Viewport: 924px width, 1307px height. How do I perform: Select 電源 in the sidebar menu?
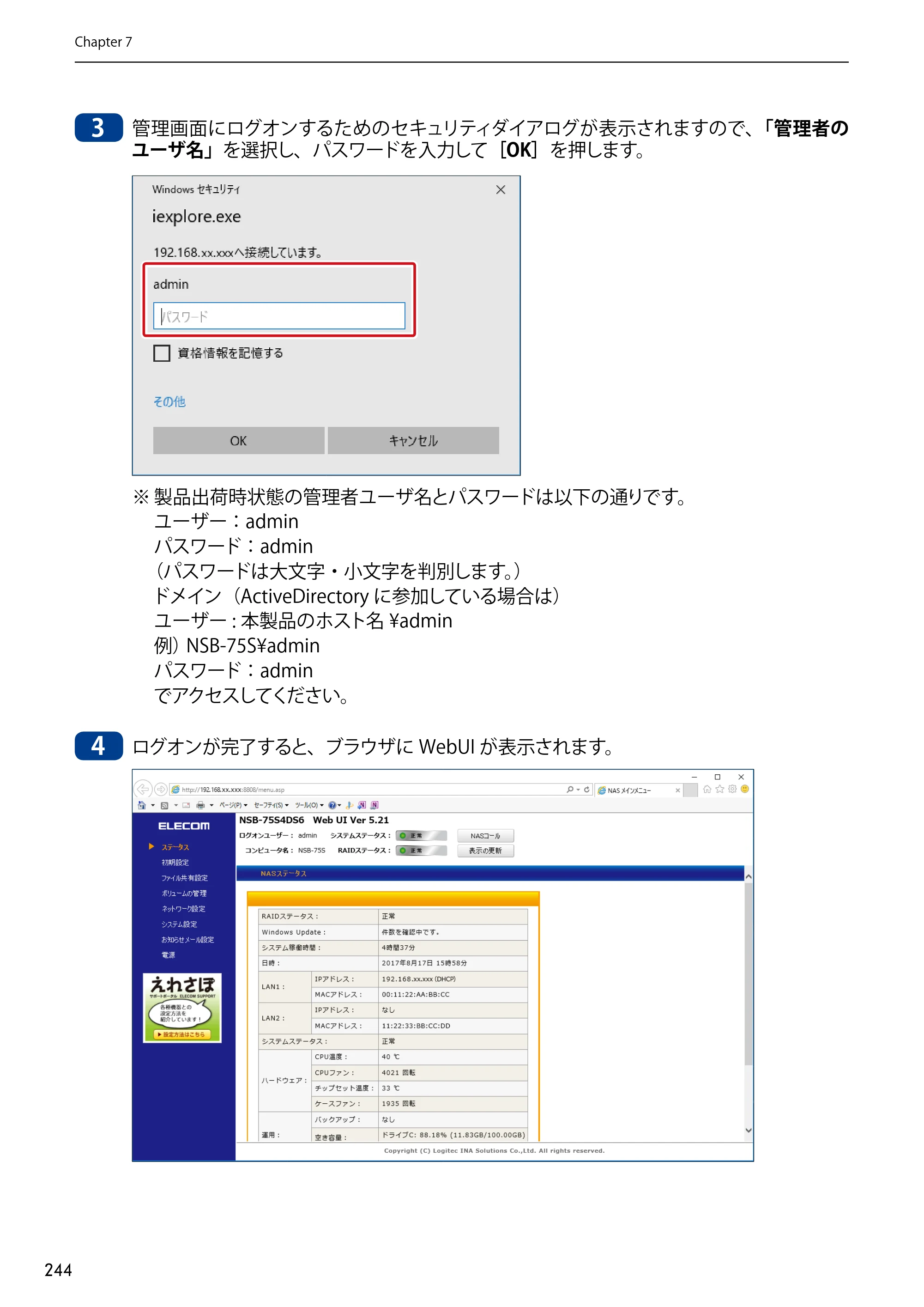[169, 954]
